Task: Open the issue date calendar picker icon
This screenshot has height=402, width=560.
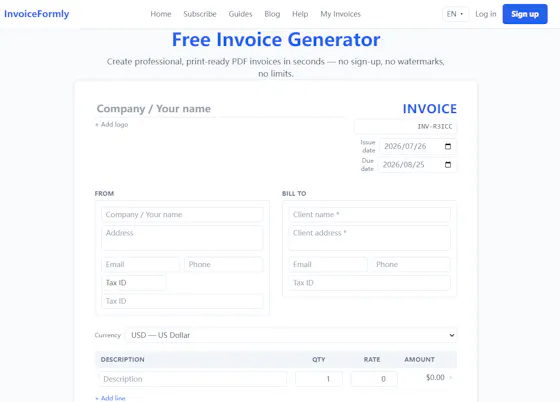Action: [448, 146]
